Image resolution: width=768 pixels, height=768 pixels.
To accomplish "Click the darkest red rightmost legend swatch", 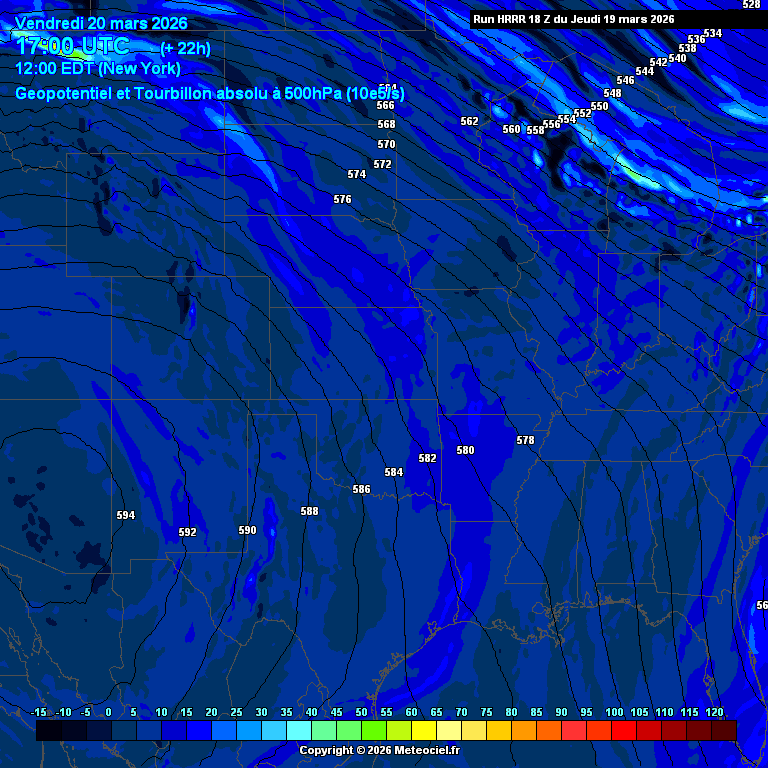I will click(x=724, y=731).
